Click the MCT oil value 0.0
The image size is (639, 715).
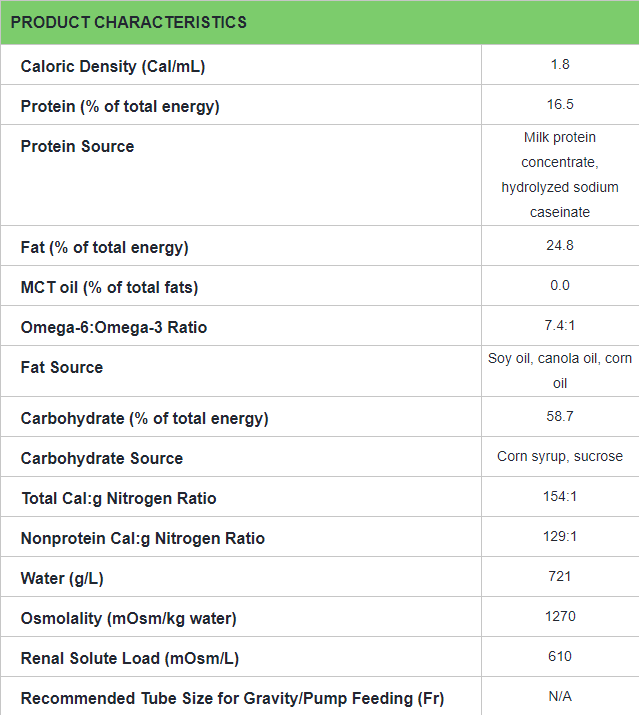coord(560,285)
